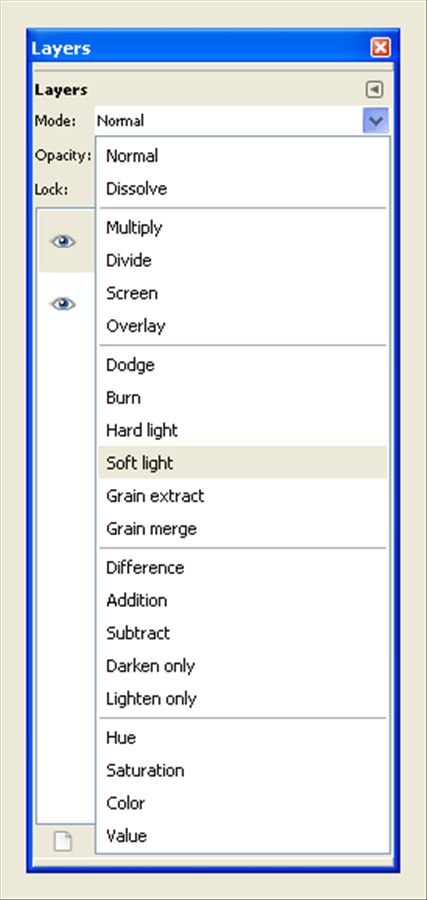427x900 pixels.
Task: Toggle visibility eye of the second layer
Action: (x=63, y=304)
